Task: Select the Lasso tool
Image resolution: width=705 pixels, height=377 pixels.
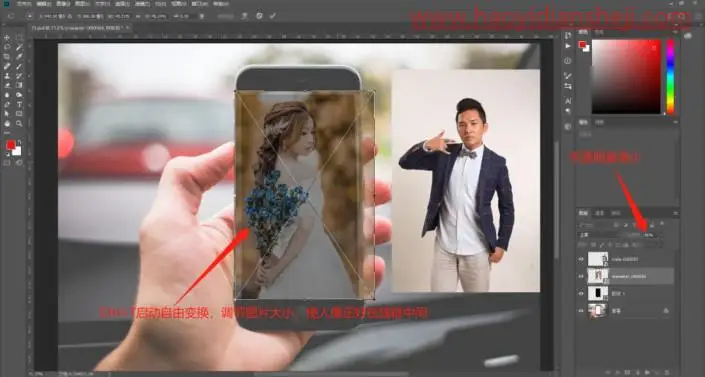Action: [x=7, y=47]
